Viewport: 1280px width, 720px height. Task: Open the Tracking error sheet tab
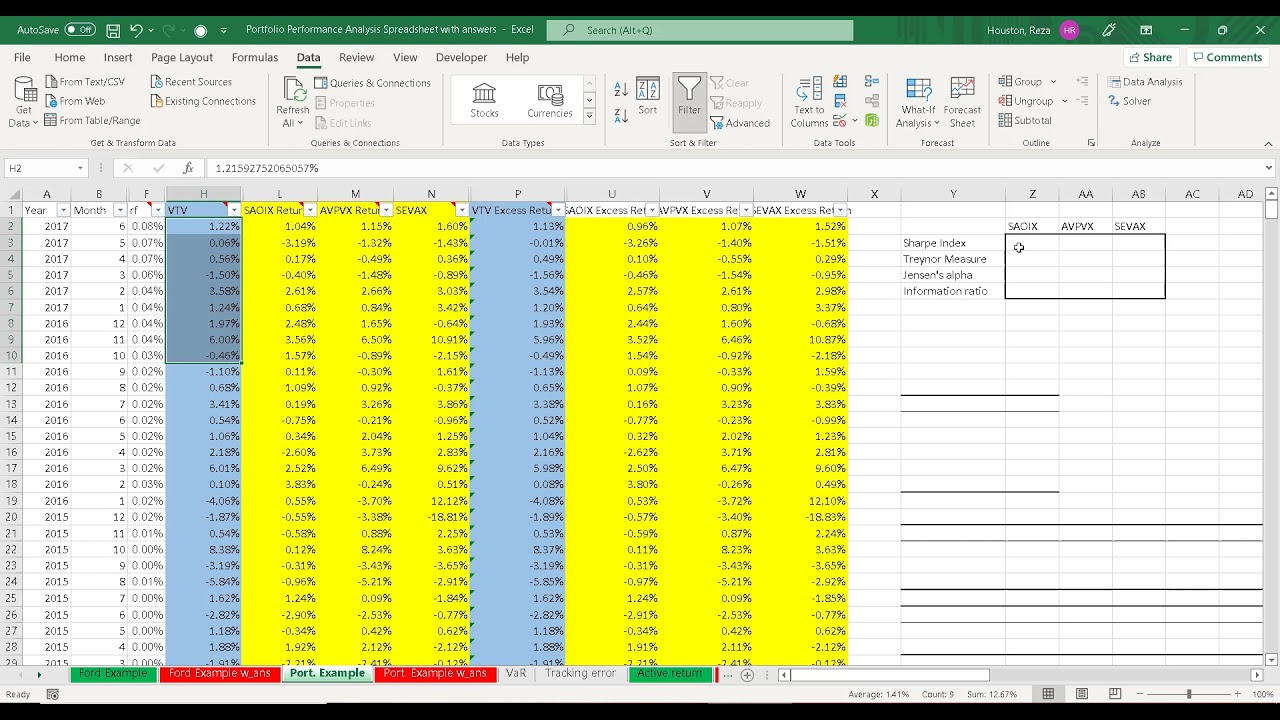580,674
